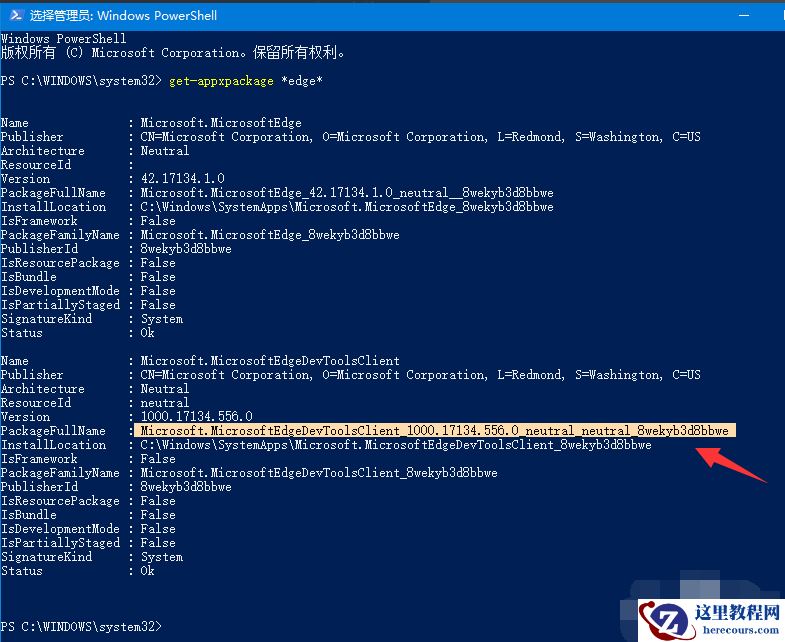
Task: Click PackageFamilyName value Microsoft.MicrosoftEdge_8wekyb3d8bbwe
Action: pos(270,235)
